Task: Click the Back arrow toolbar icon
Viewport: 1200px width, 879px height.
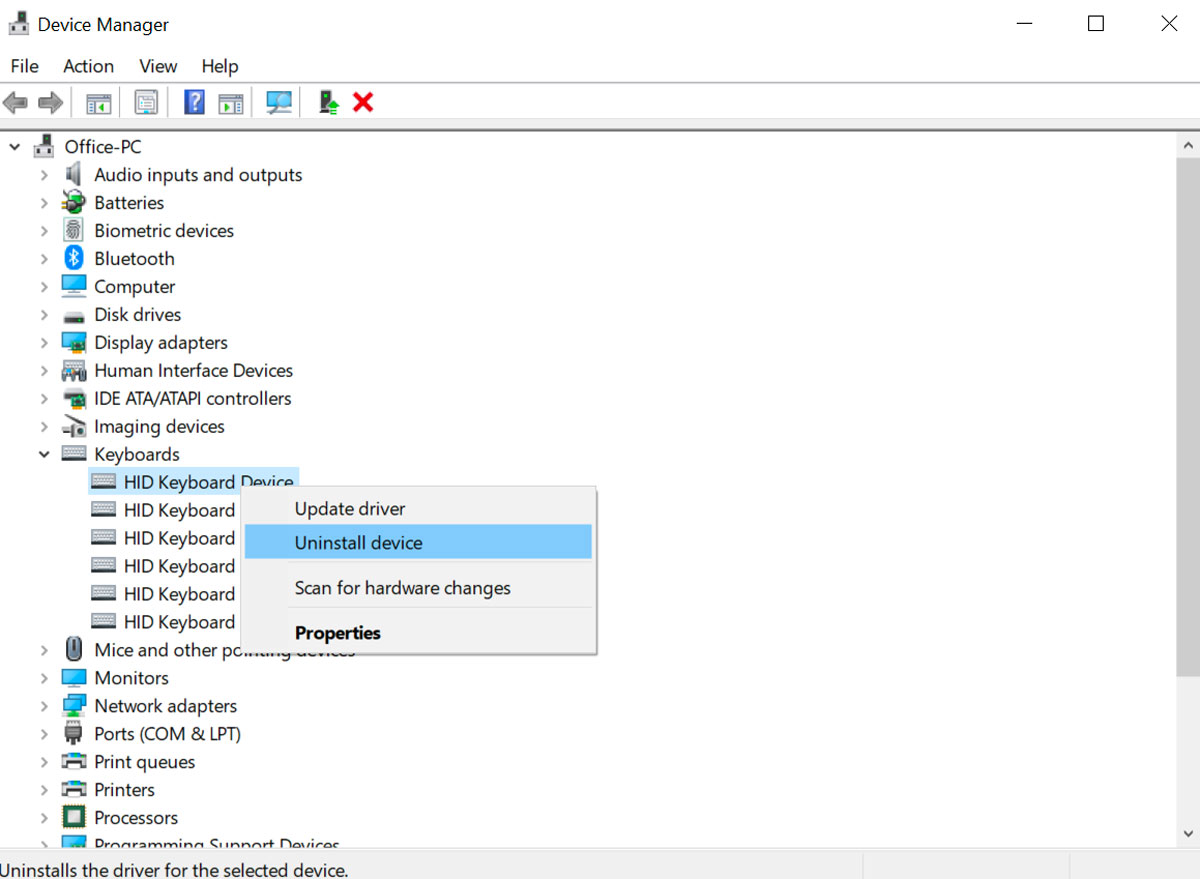Action: [x=15, y=102]
